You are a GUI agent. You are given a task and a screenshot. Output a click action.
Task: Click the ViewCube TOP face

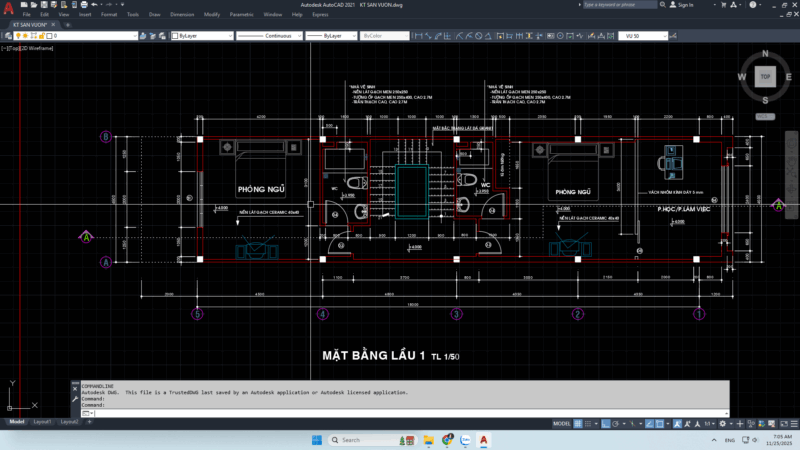pyautogui.click(x=765, y=76)
